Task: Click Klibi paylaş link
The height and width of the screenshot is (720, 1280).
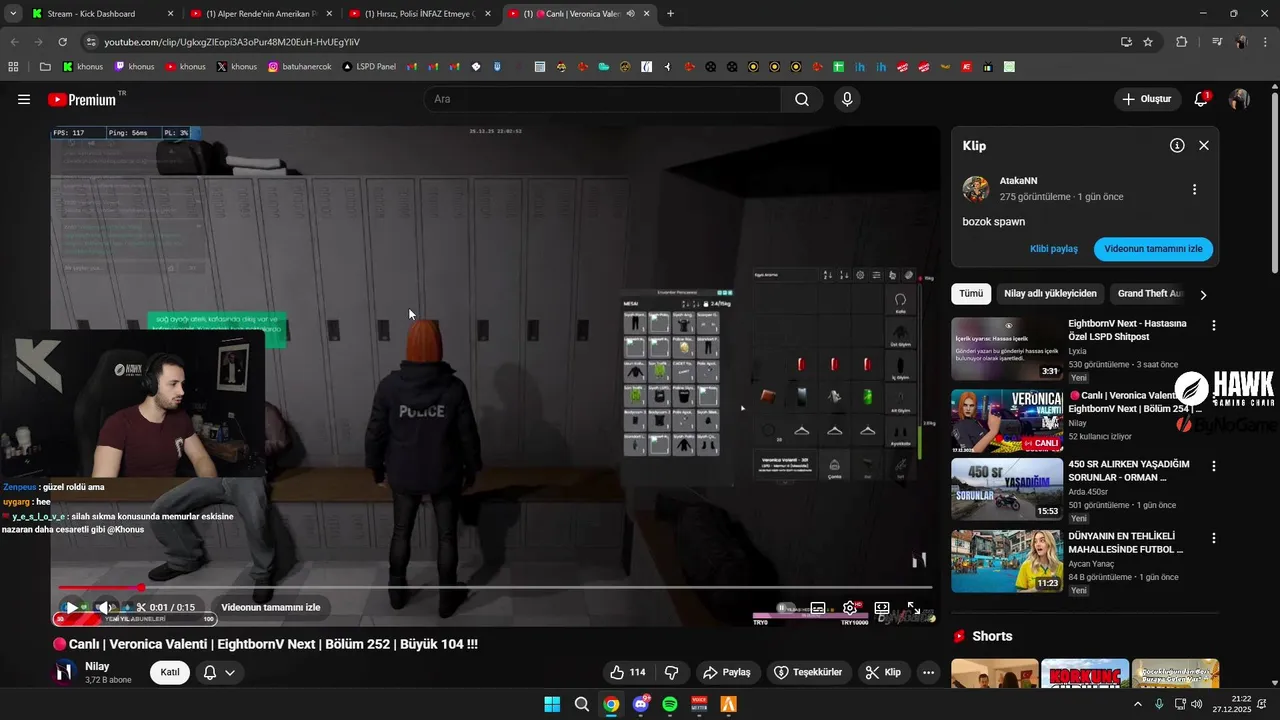Action: [1054, 249]
